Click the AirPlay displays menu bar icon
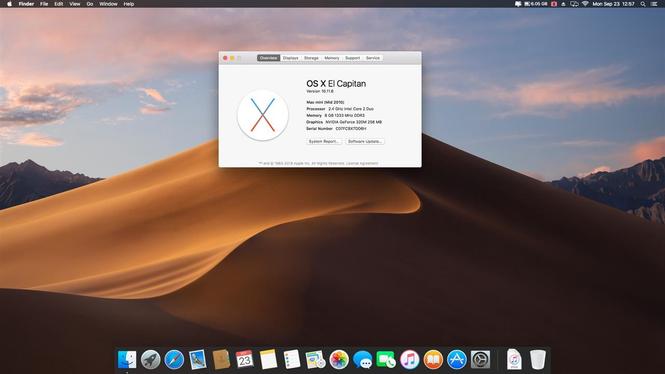 (x=574, y=4)
